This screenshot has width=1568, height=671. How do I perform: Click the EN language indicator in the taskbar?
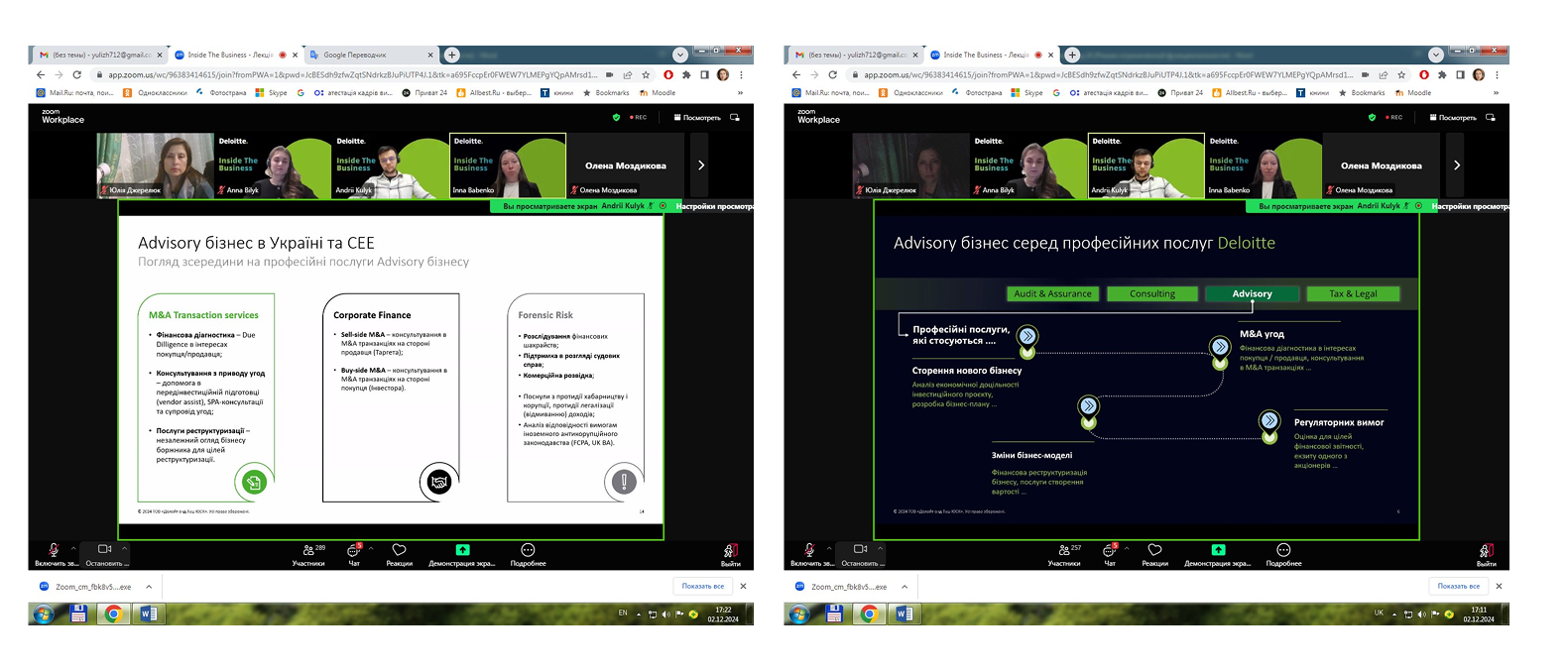point(623,613)
